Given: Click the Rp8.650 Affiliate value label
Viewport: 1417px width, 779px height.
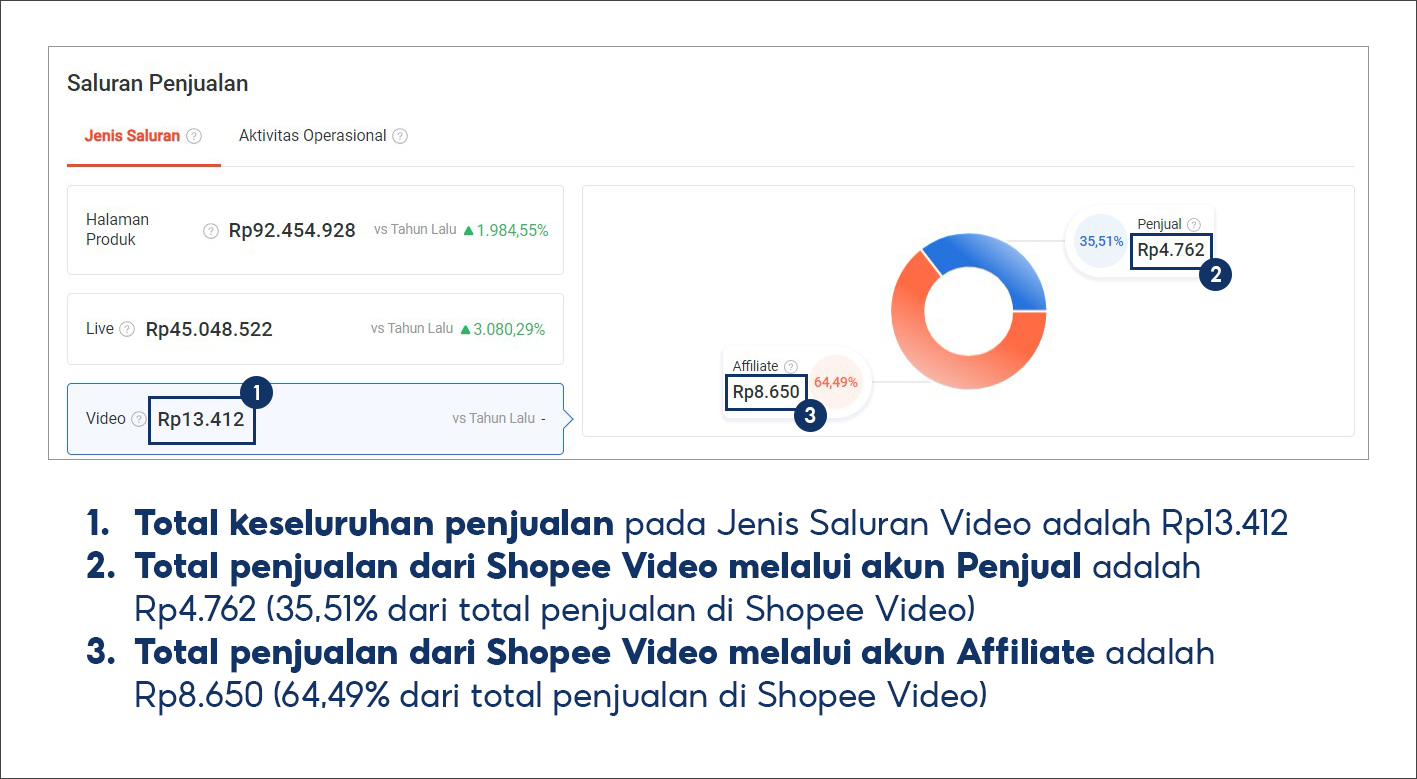Looking at the screenshot, I should click(x=766, y=392).
